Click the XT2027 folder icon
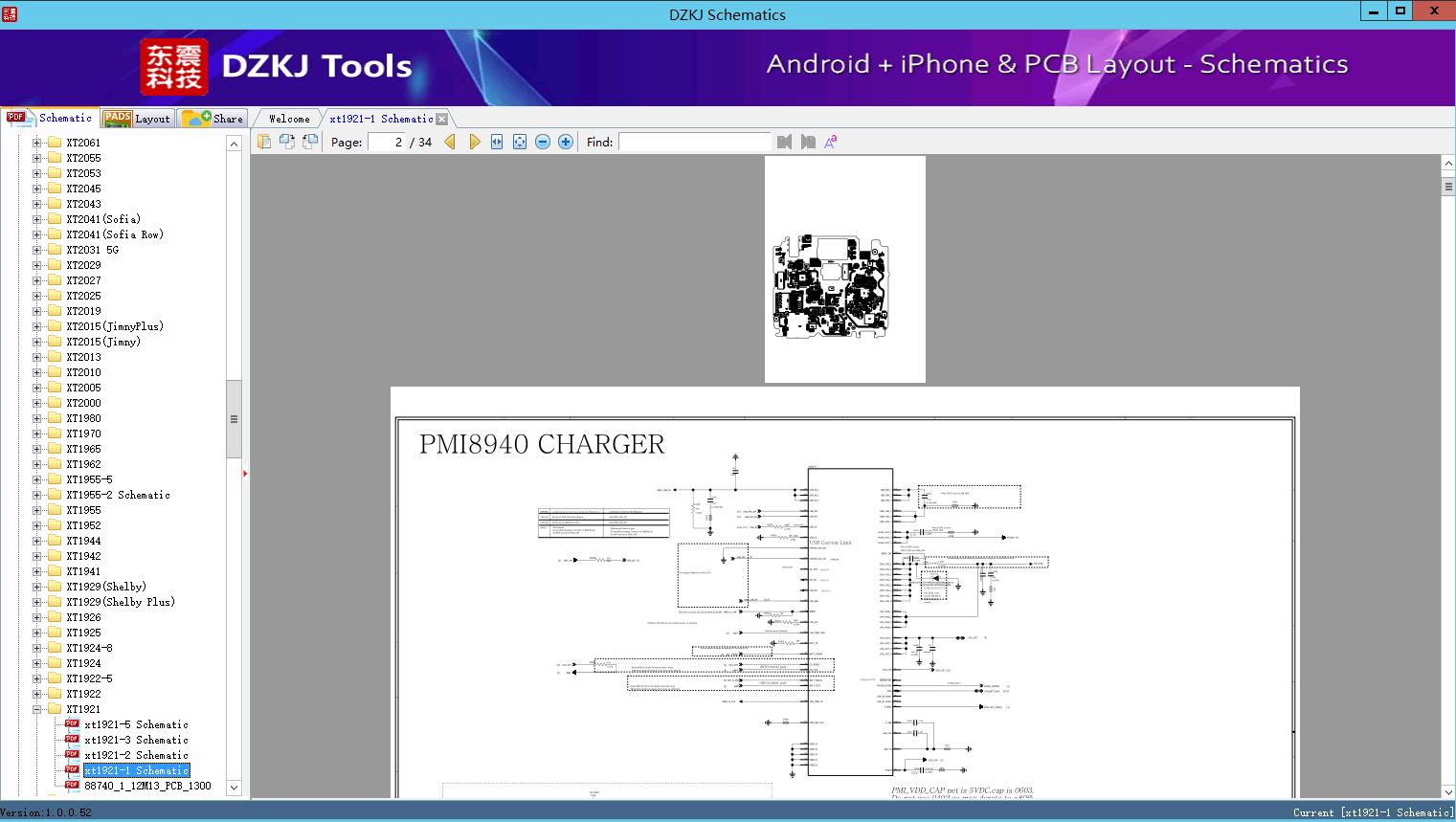 pyautogui.click(x=54, y=280)
